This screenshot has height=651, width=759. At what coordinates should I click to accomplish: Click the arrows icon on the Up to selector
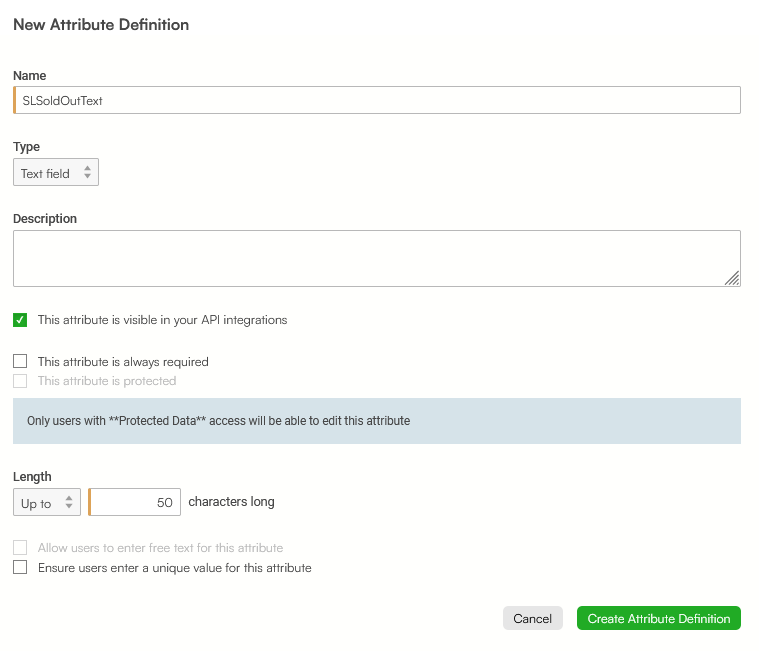tap(69, 502)
